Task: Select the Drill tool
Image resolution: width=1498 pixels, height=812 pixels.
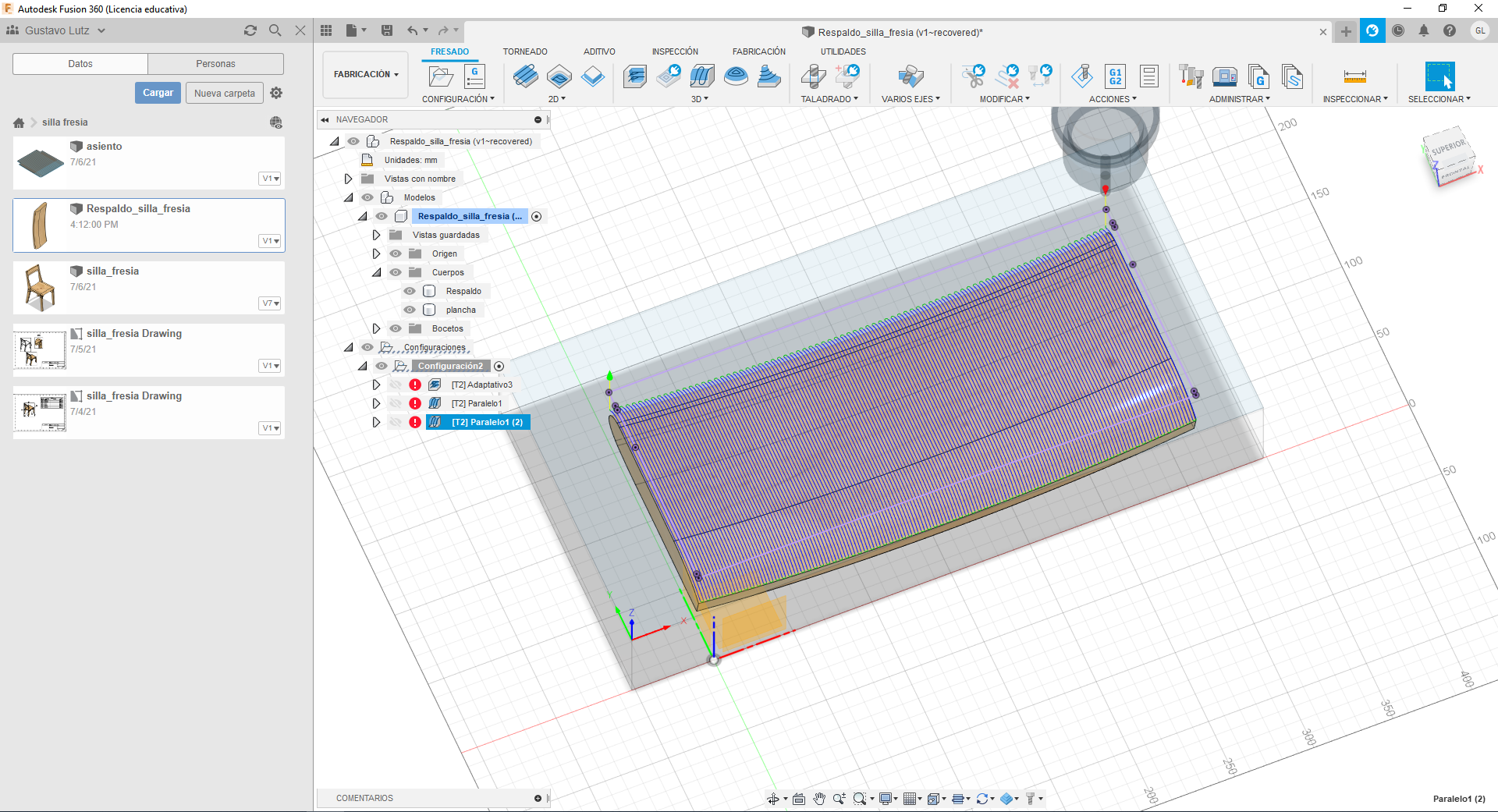Action: coord(813,76)
